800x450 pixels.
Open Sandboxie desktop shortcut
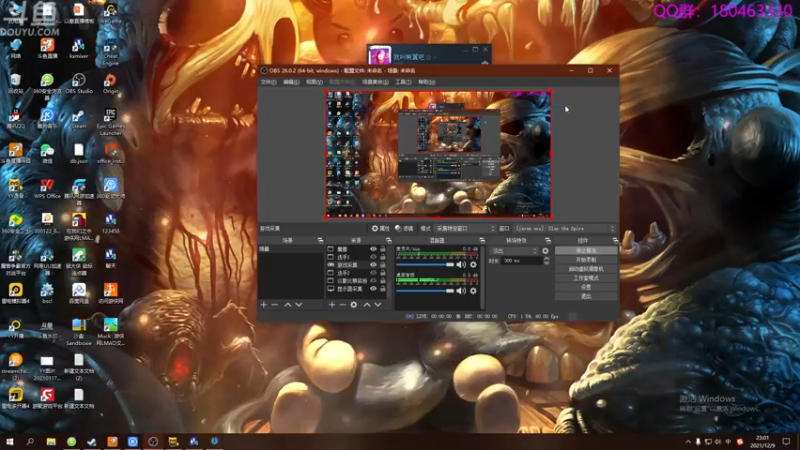pyautogui.click(x=79, y=332)
